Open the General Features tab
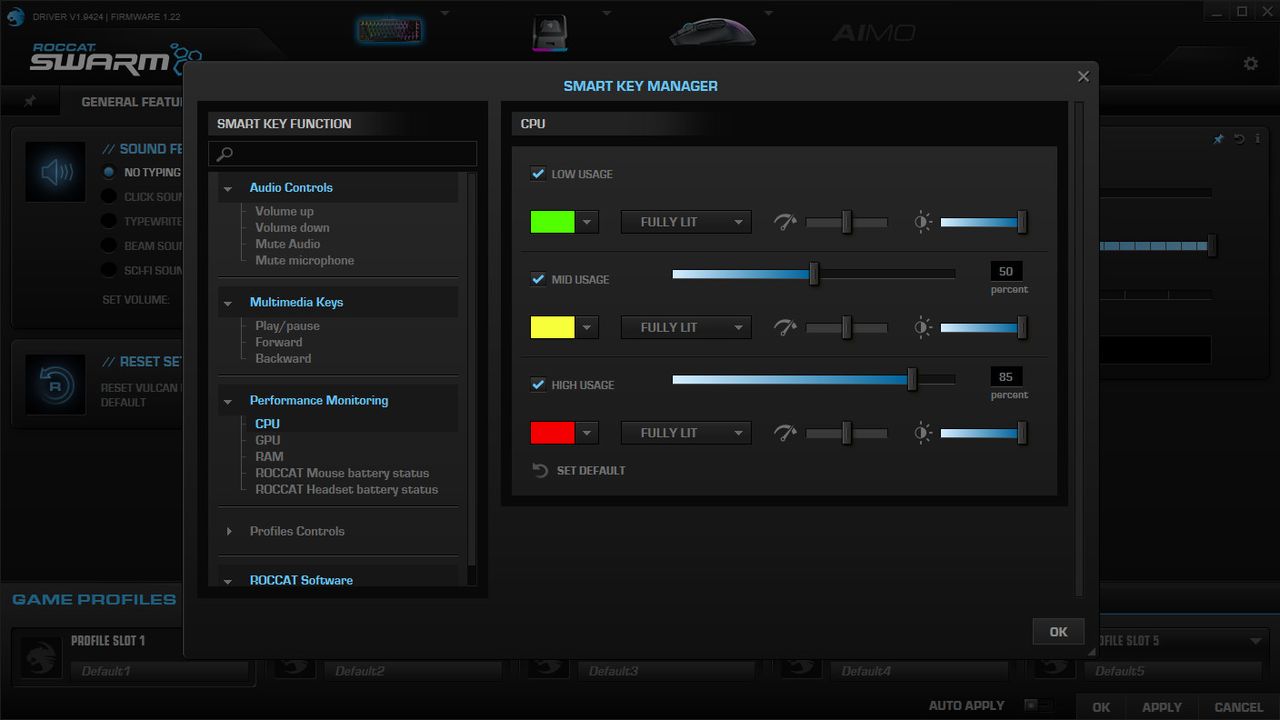 (132, 102)
